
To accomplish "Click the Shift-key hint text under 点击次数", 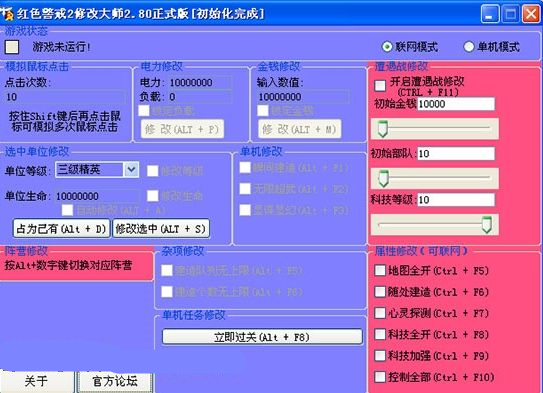I will (65, 121).
